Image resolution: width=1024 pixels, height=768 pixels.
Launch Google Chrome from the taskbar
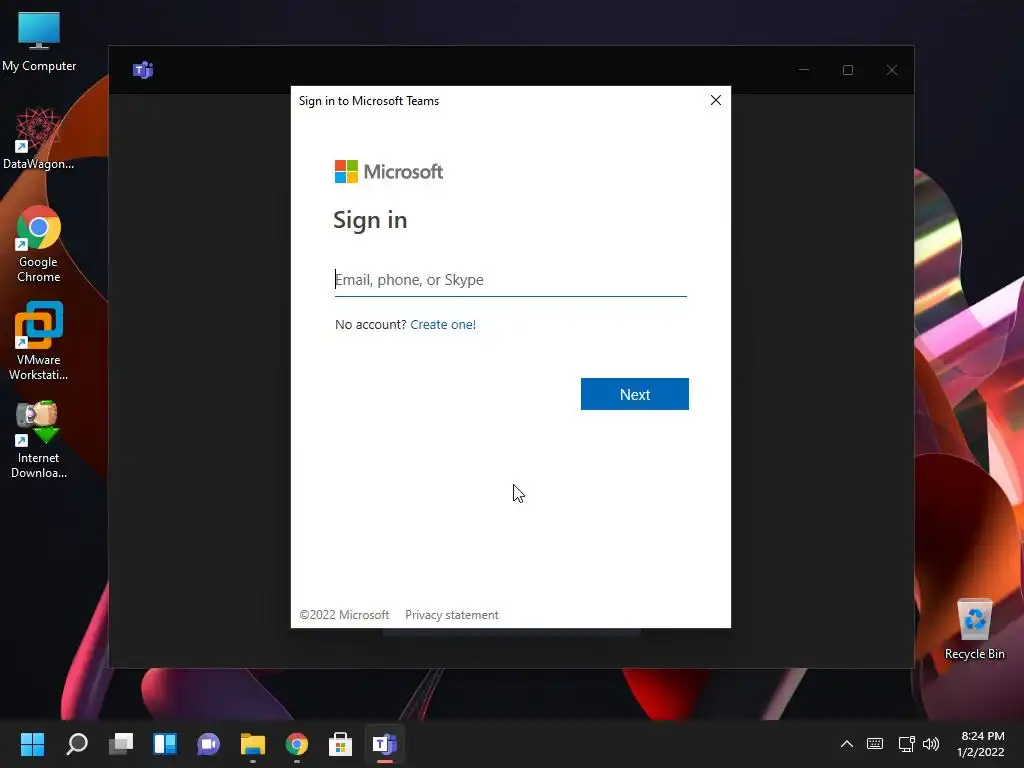click(296, 744)
